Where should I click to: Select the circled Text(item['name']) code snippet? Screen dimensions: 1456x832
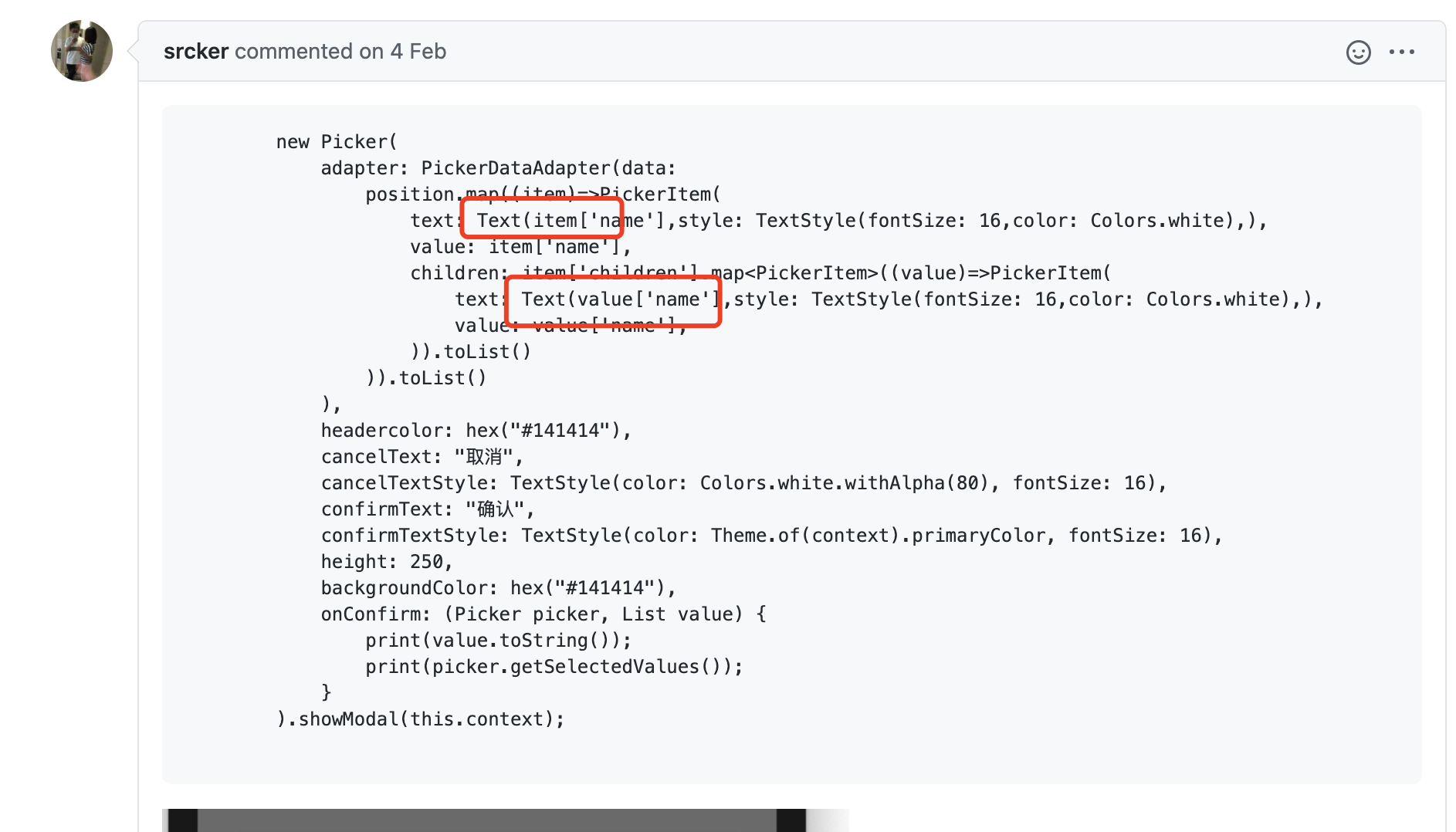pyautogui.click(x=541, y=219)
